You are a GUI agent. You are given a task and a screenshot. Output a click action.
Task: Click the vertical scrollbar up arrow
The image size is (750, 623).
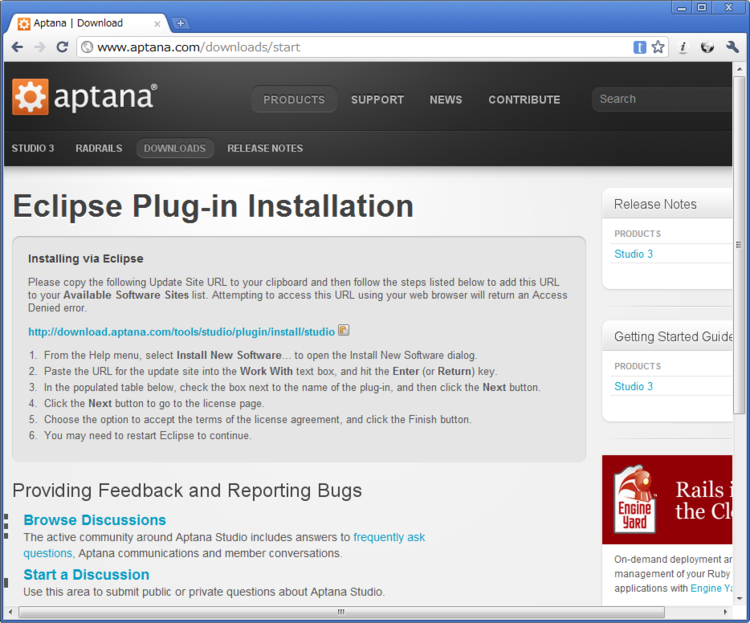point(739,69)
